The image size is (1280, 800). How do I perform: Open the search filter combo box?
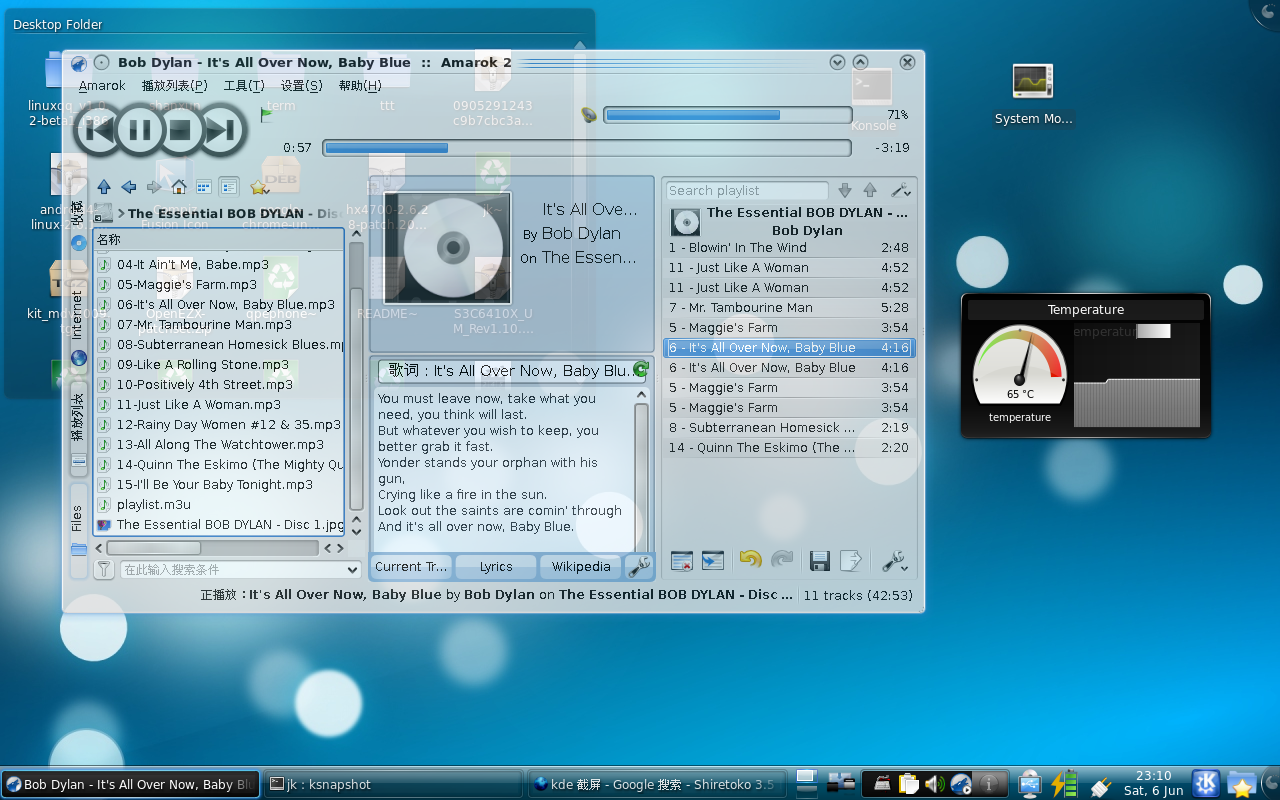coord(240,569)
